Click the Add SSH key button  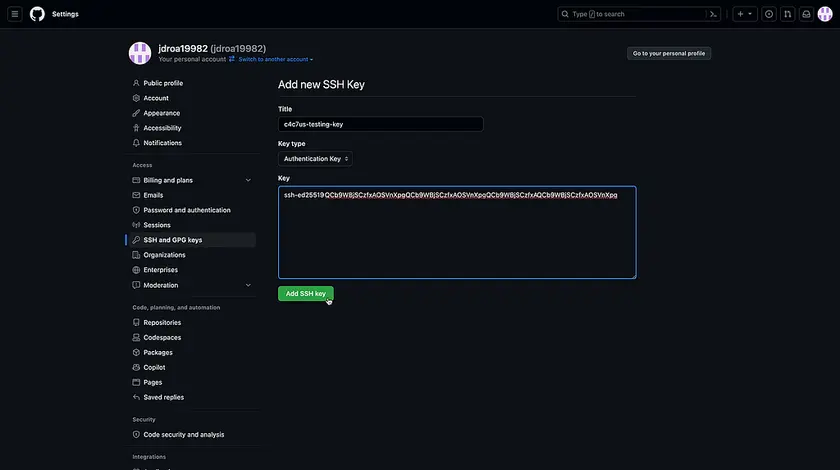coord(305,294)
